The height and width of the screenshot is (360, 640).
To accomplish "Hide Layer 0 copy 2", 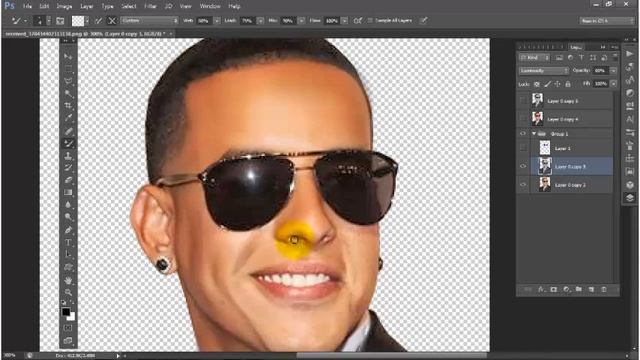I will (523, 184).
